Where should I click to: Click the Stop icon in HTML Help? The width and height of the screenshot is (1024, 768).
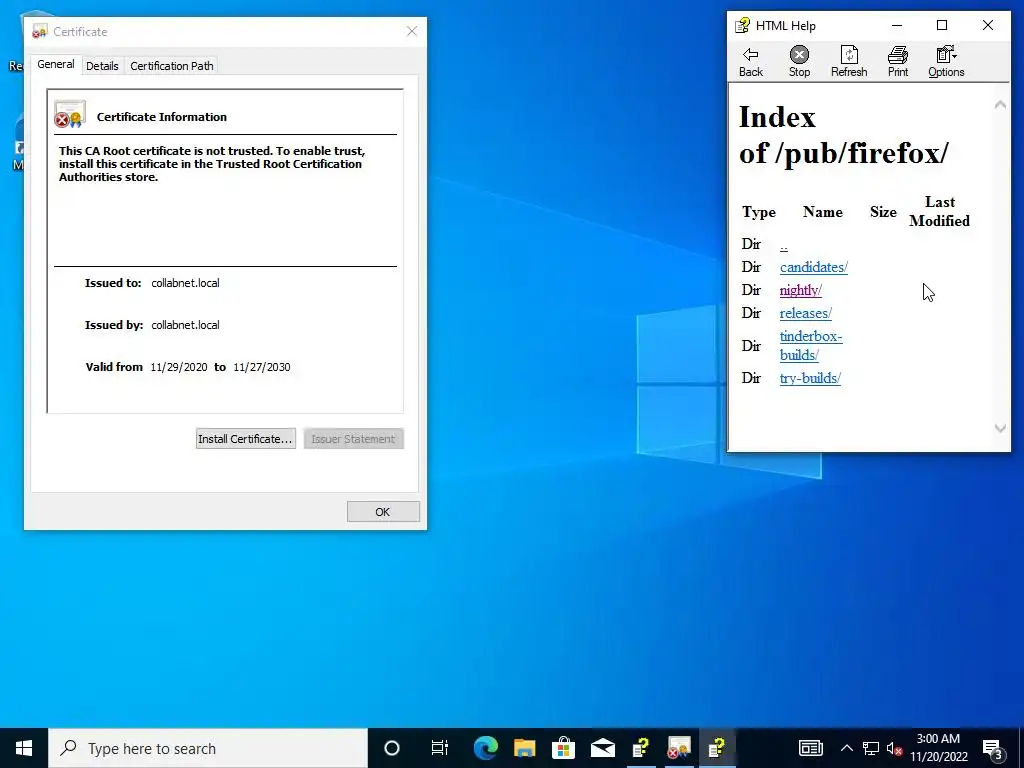[799, 62]
